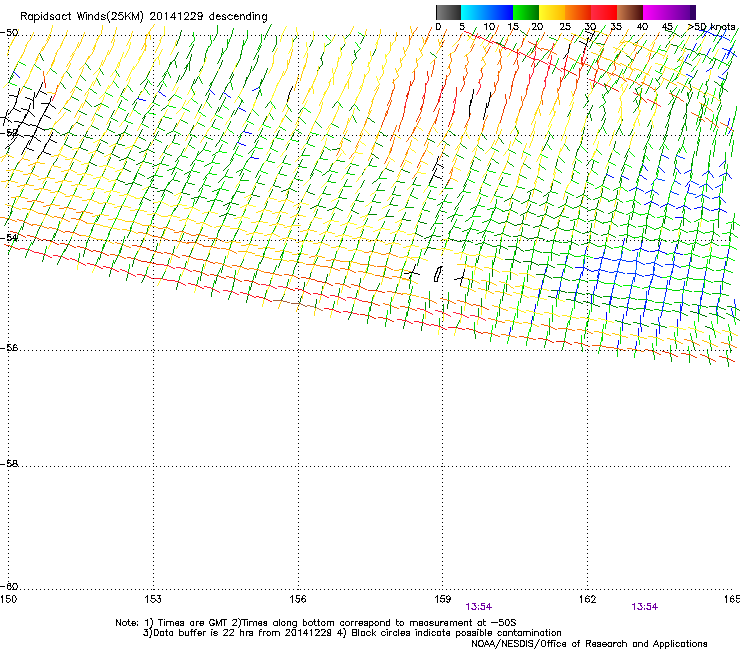Click the longitude label '162'
The image size is (740, 650).
coord(588,599)
